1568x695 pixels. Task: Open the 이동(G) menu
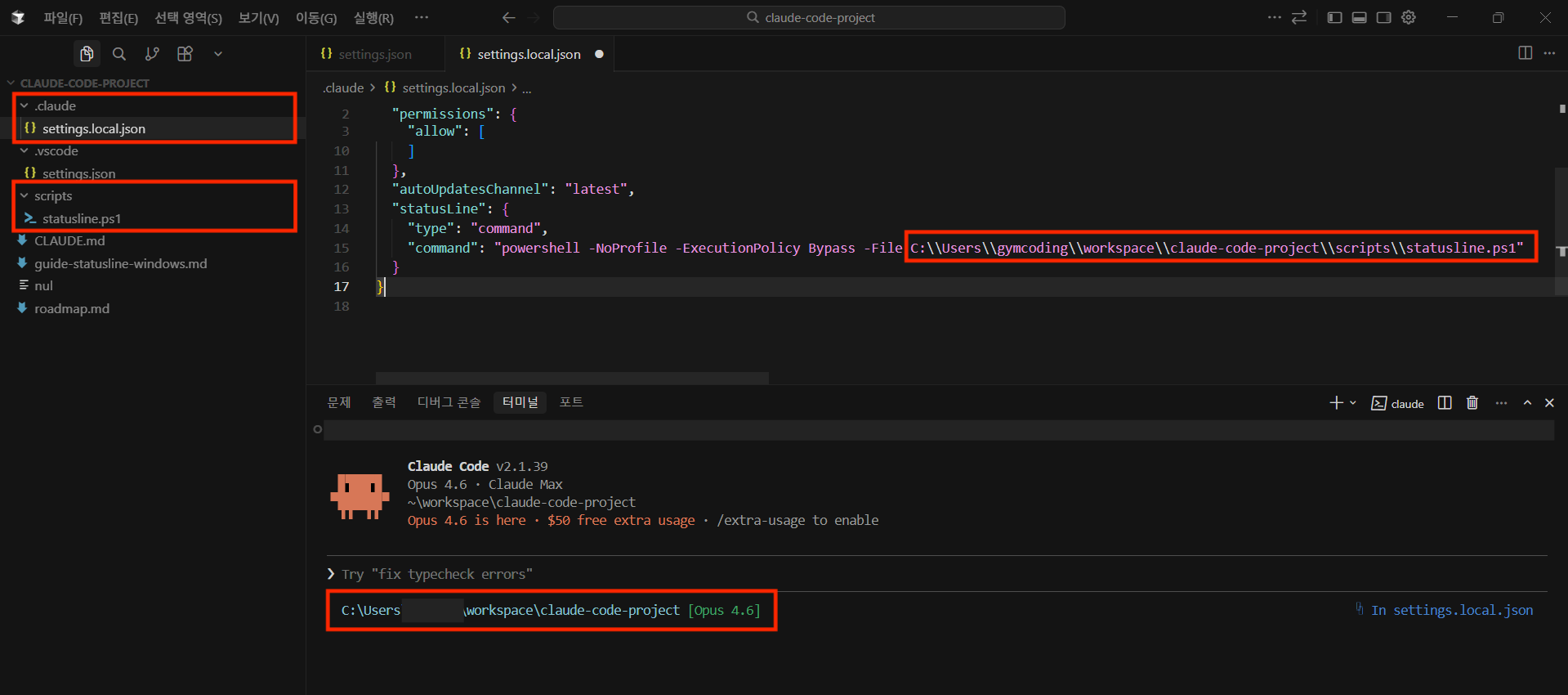(316, 18)
